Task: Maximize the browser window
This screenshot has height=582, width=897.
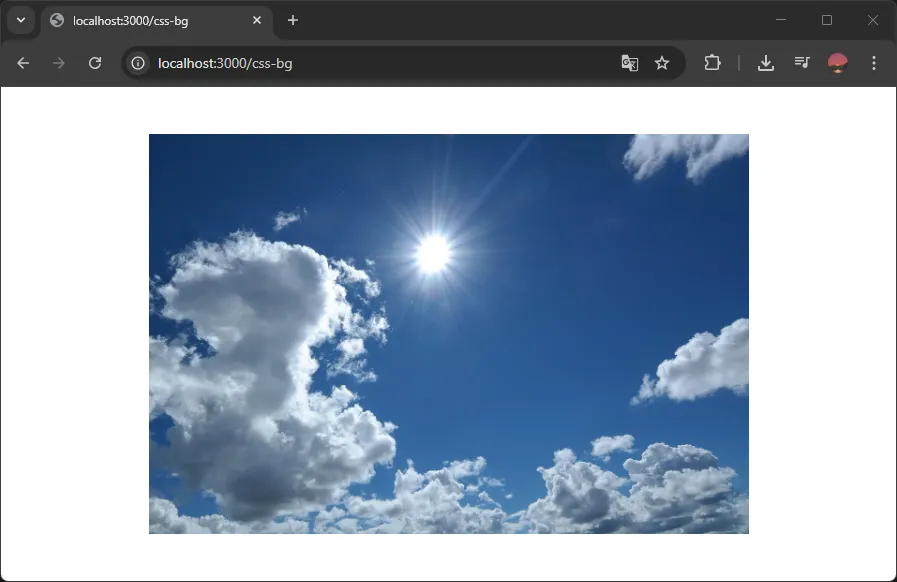Action: click(827, 20)
